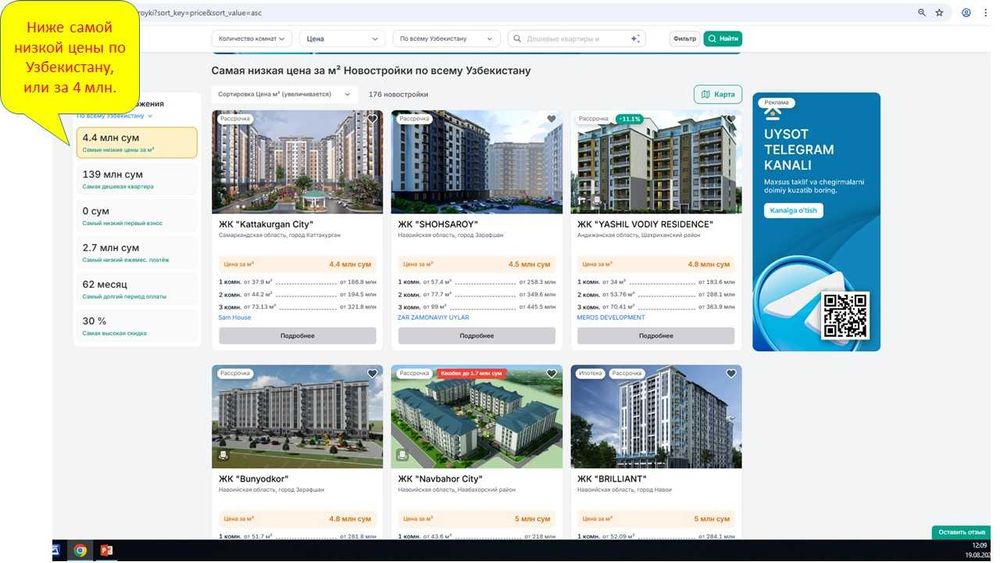Open the Bunyodkor building photo
1000x563 pixels.
click(298, 417)
